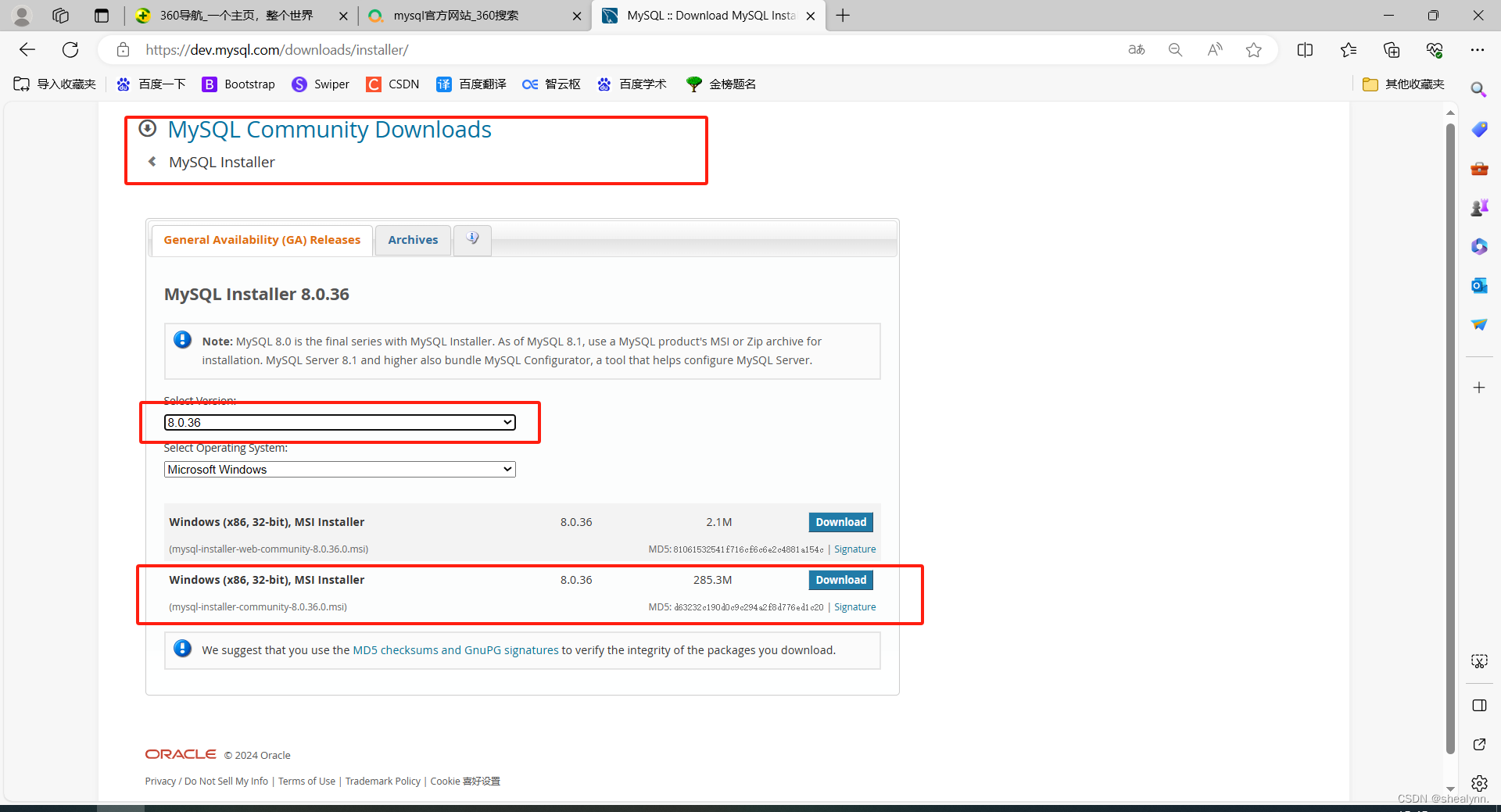Open Bootstrap bookmark

click(238, 84)
